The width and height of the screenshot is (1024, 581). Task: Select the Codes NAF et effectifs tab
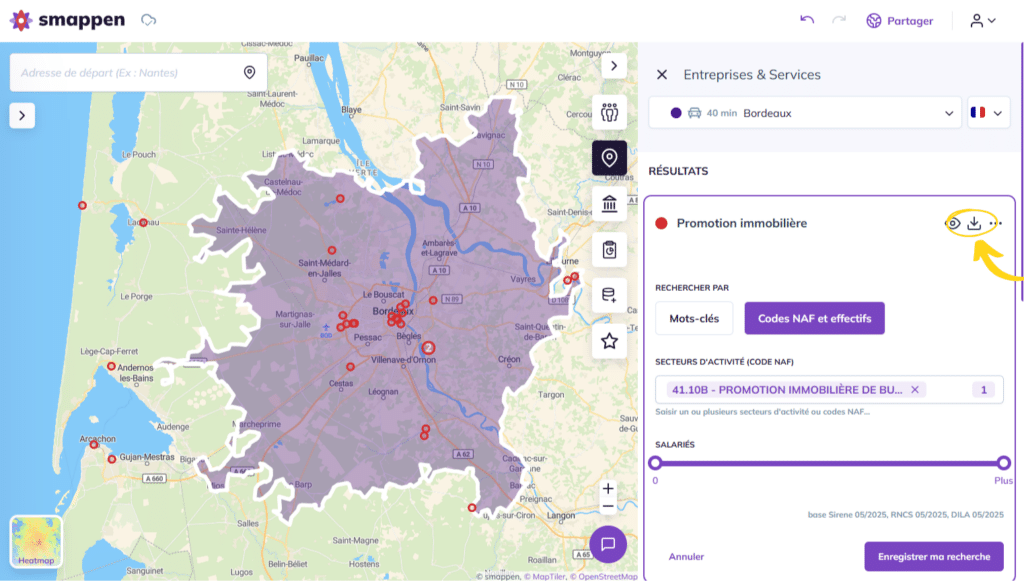814,319
